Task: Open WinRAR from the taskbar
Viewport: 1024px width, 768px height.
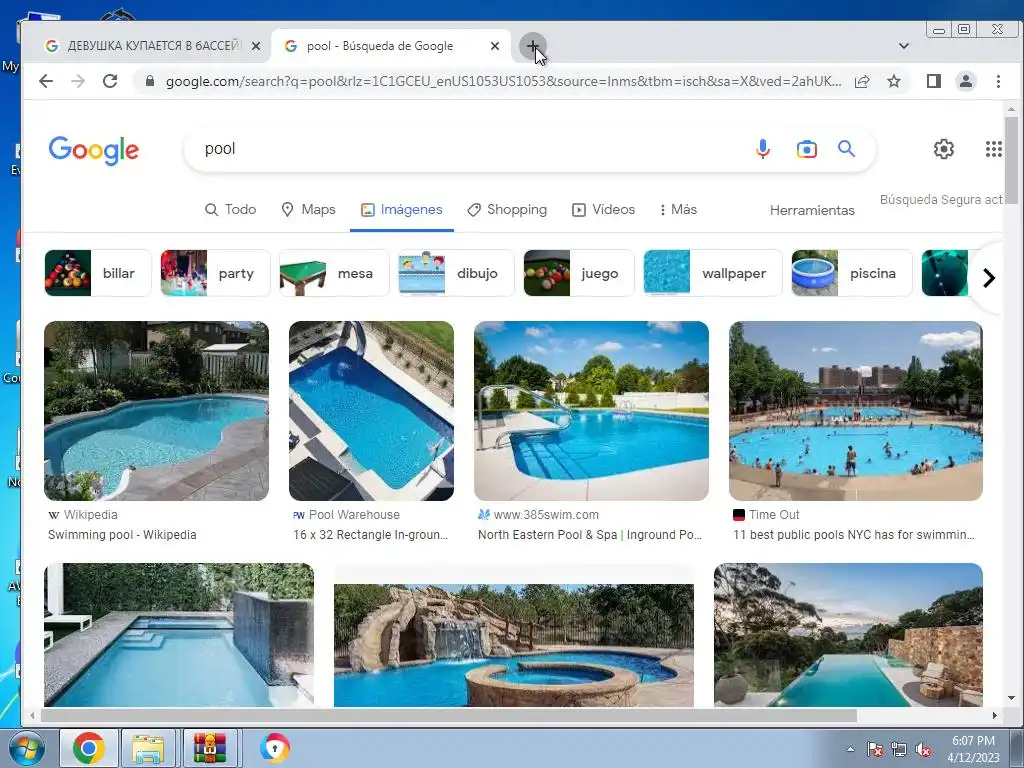Action: 209,748
